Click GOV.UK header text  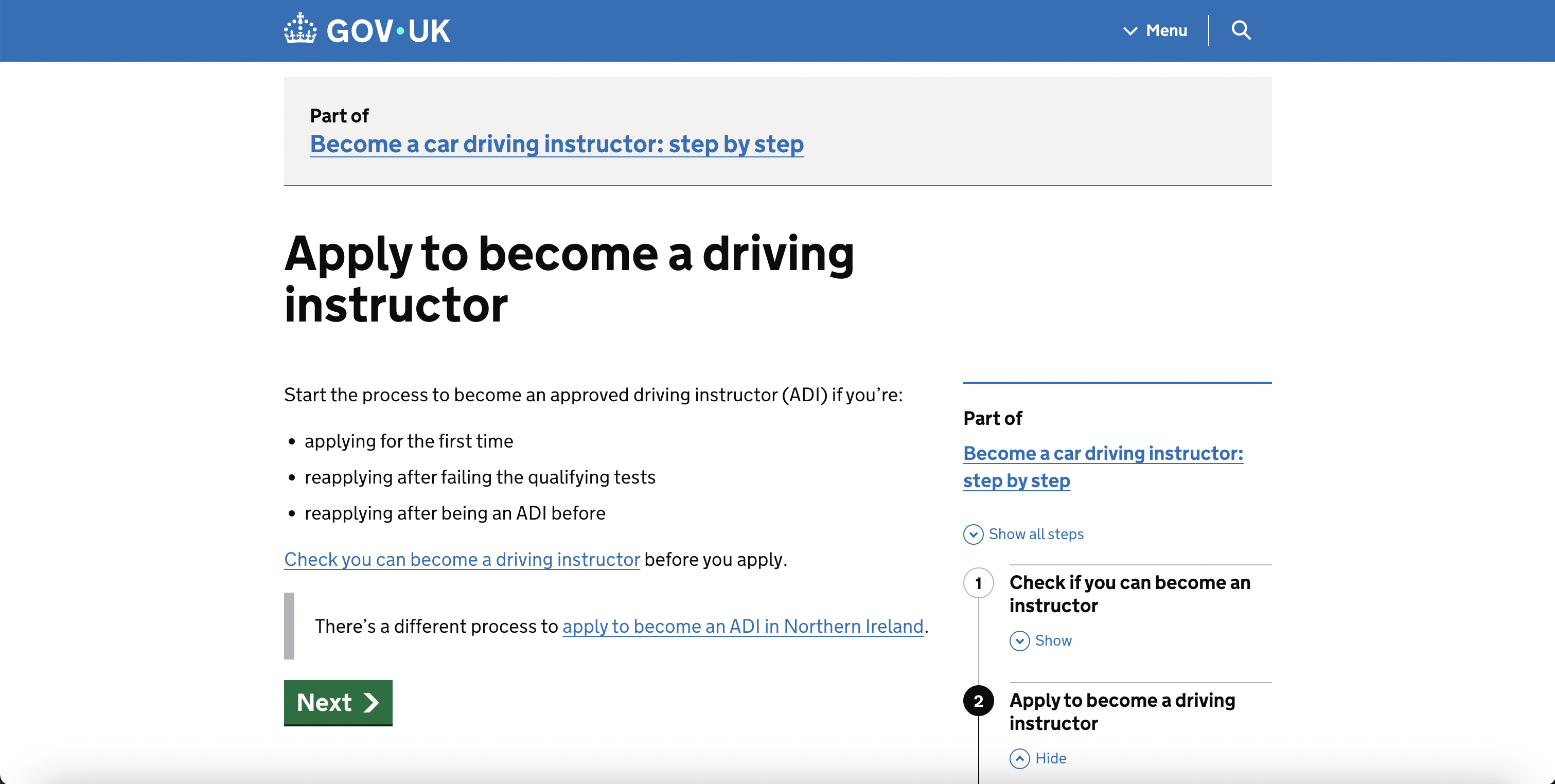coord(388,31)
